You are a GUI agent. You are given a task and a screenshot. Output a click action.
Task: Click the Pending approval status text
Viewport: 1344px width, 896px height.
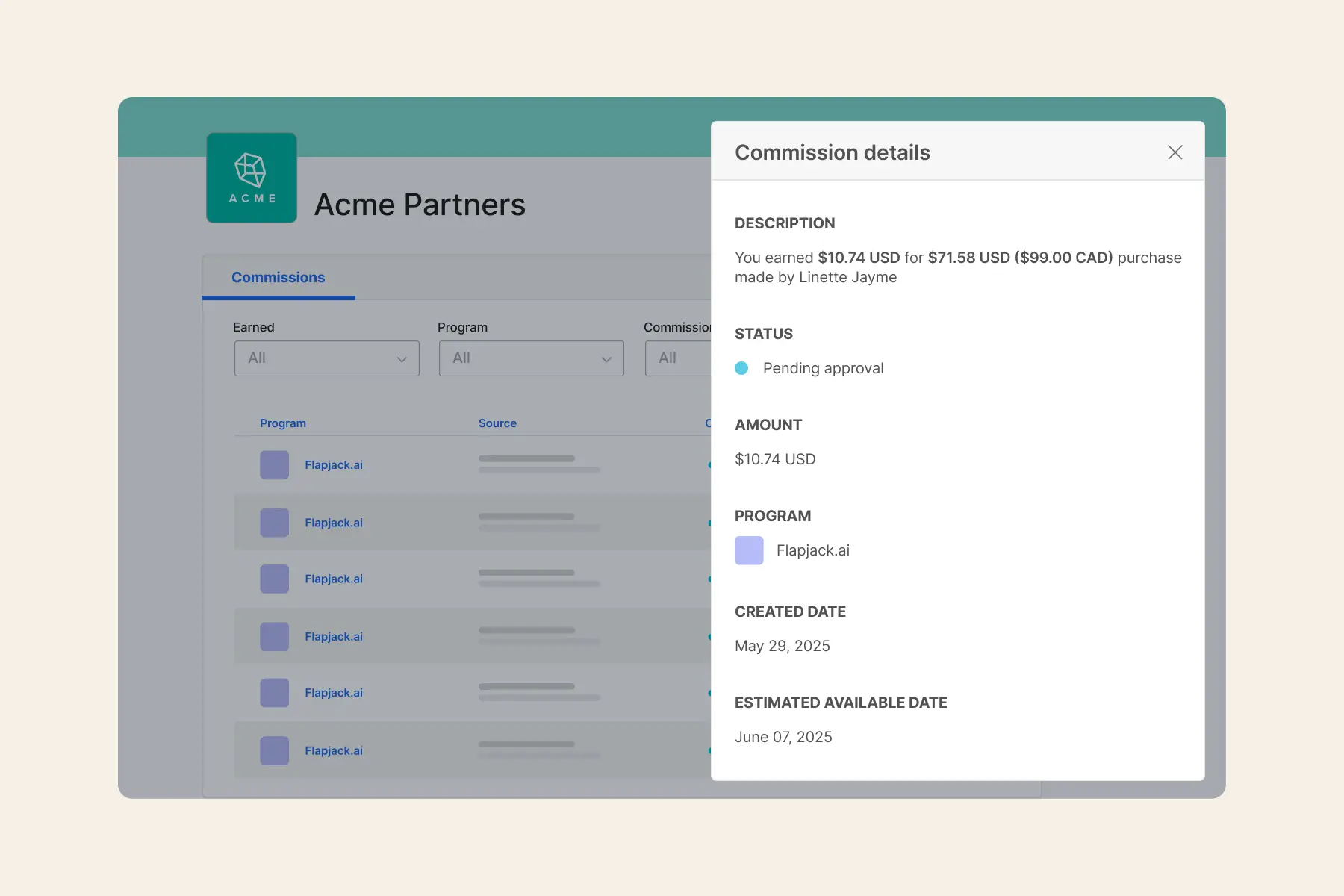[823, 368]
